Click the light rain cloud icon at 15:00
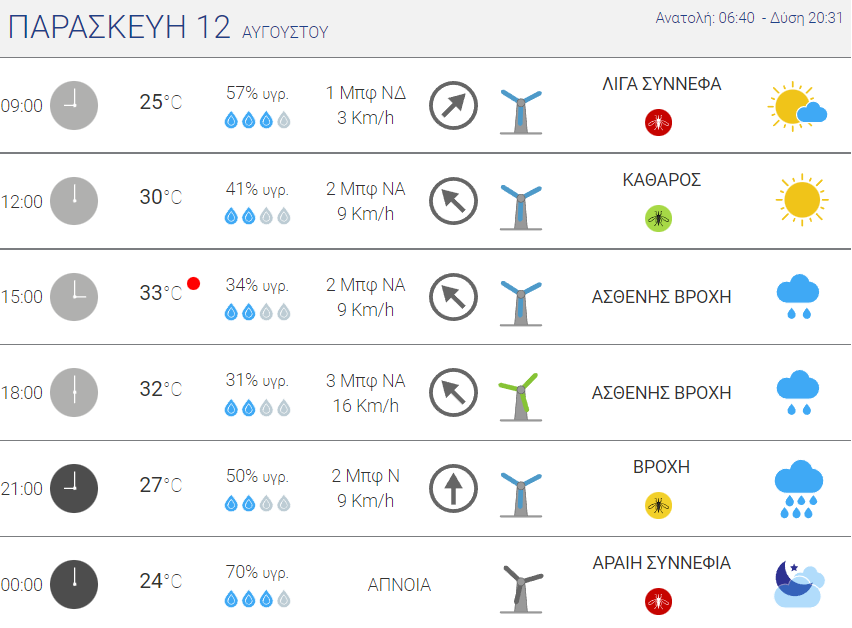 [x=798, y=297]
